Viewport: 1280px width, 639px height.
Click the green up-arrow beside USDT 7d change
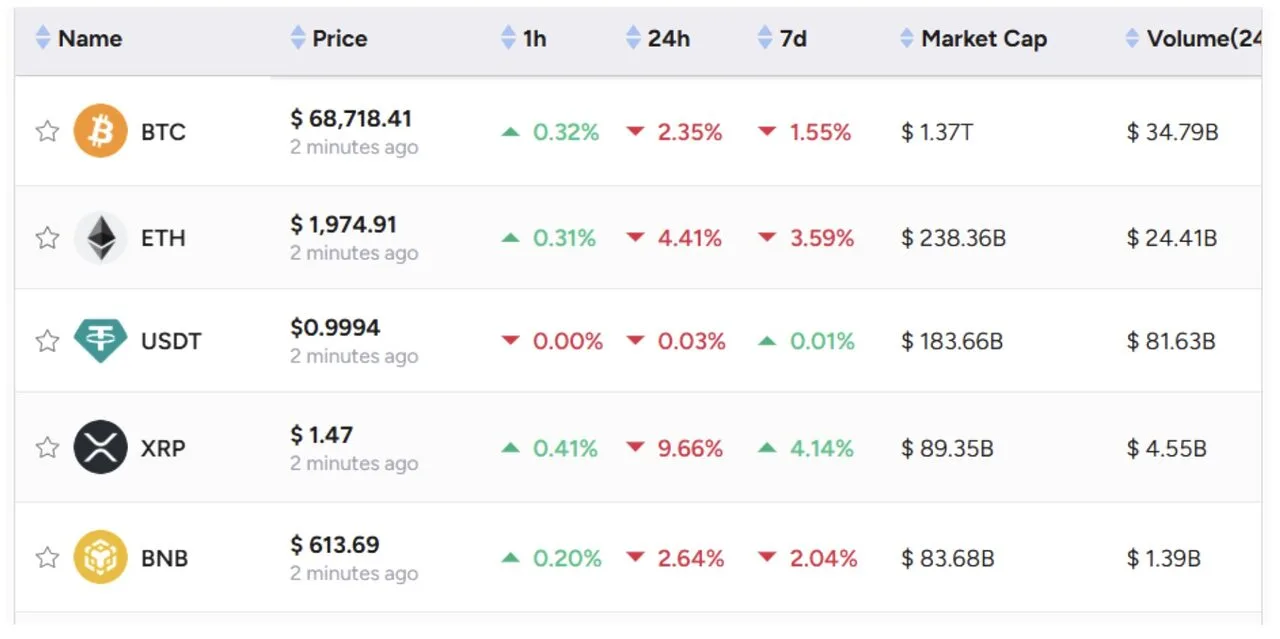768,340
